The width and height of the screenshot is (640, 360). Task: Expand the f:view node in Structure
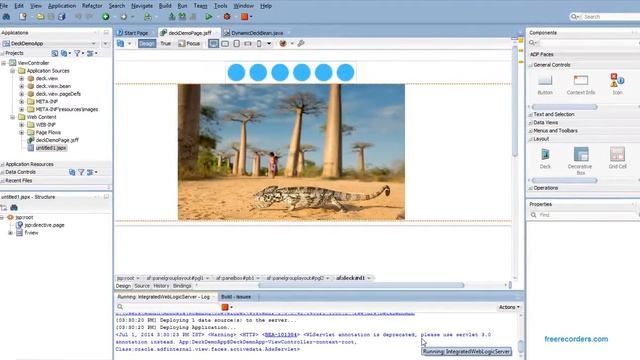pos(10,233)
